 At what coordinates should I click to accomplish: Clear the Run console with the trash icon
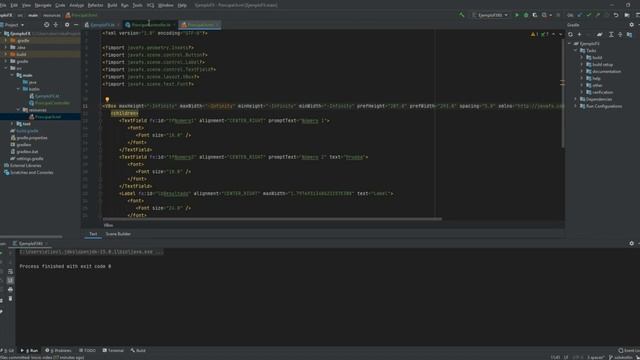click(x=10, y=298)
